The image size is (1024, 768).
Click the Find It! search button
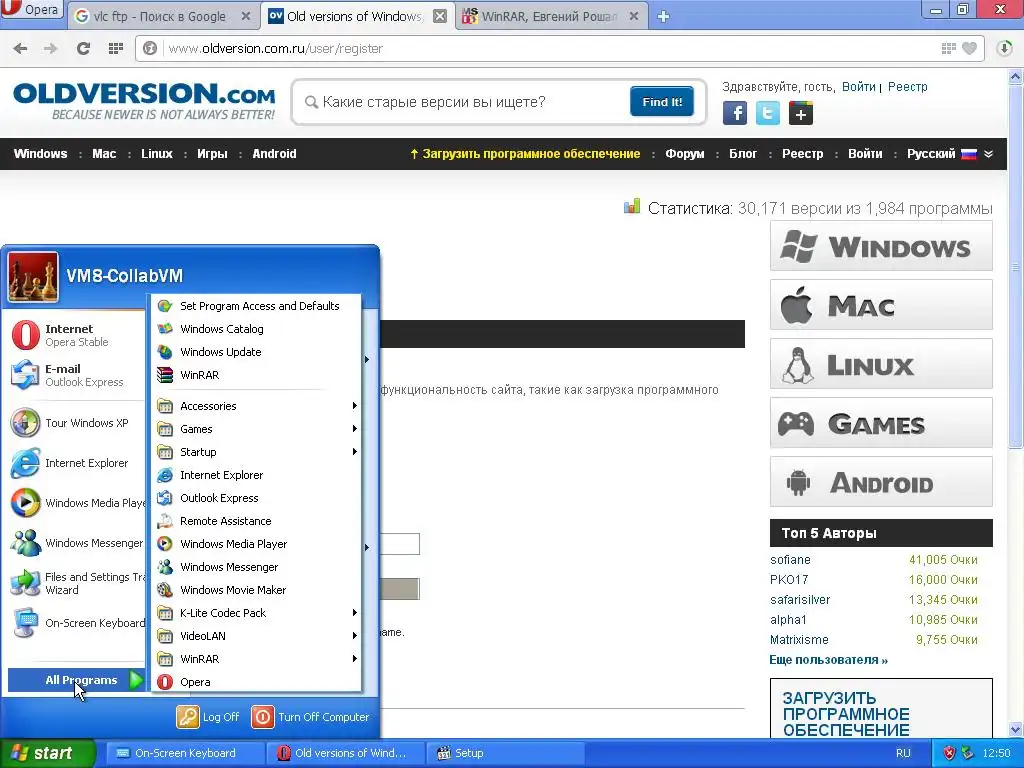[662, 102]
